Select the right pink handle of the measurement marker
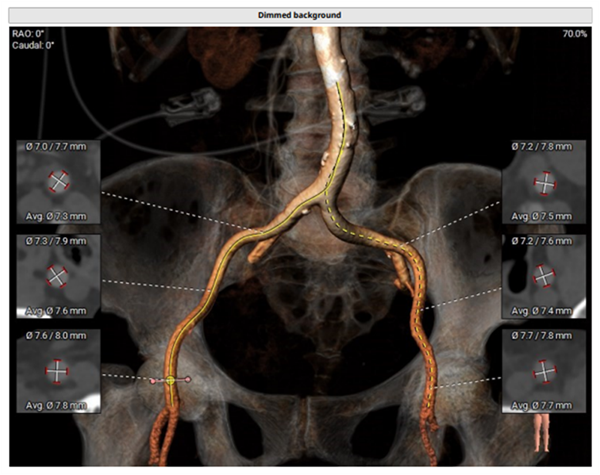 pyautogui.click(x=188, y=379)
